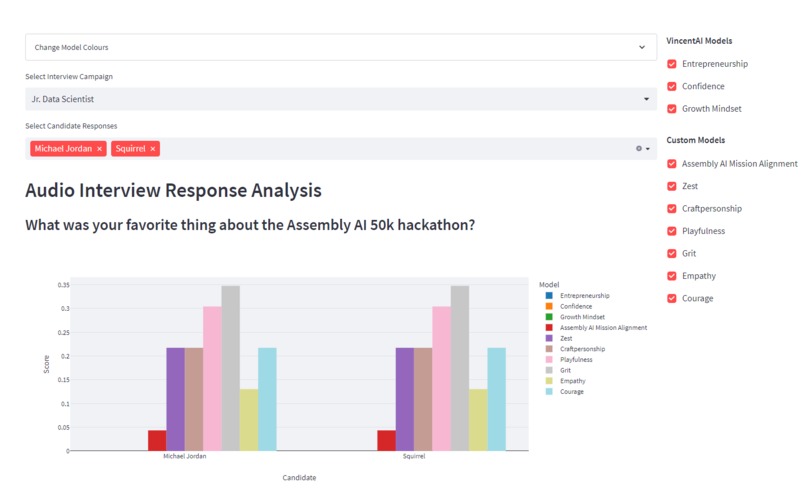Open the candidate responses dropdown arrow
The image size is (806, 492).
pyautogui.click(x=648, y=149)
